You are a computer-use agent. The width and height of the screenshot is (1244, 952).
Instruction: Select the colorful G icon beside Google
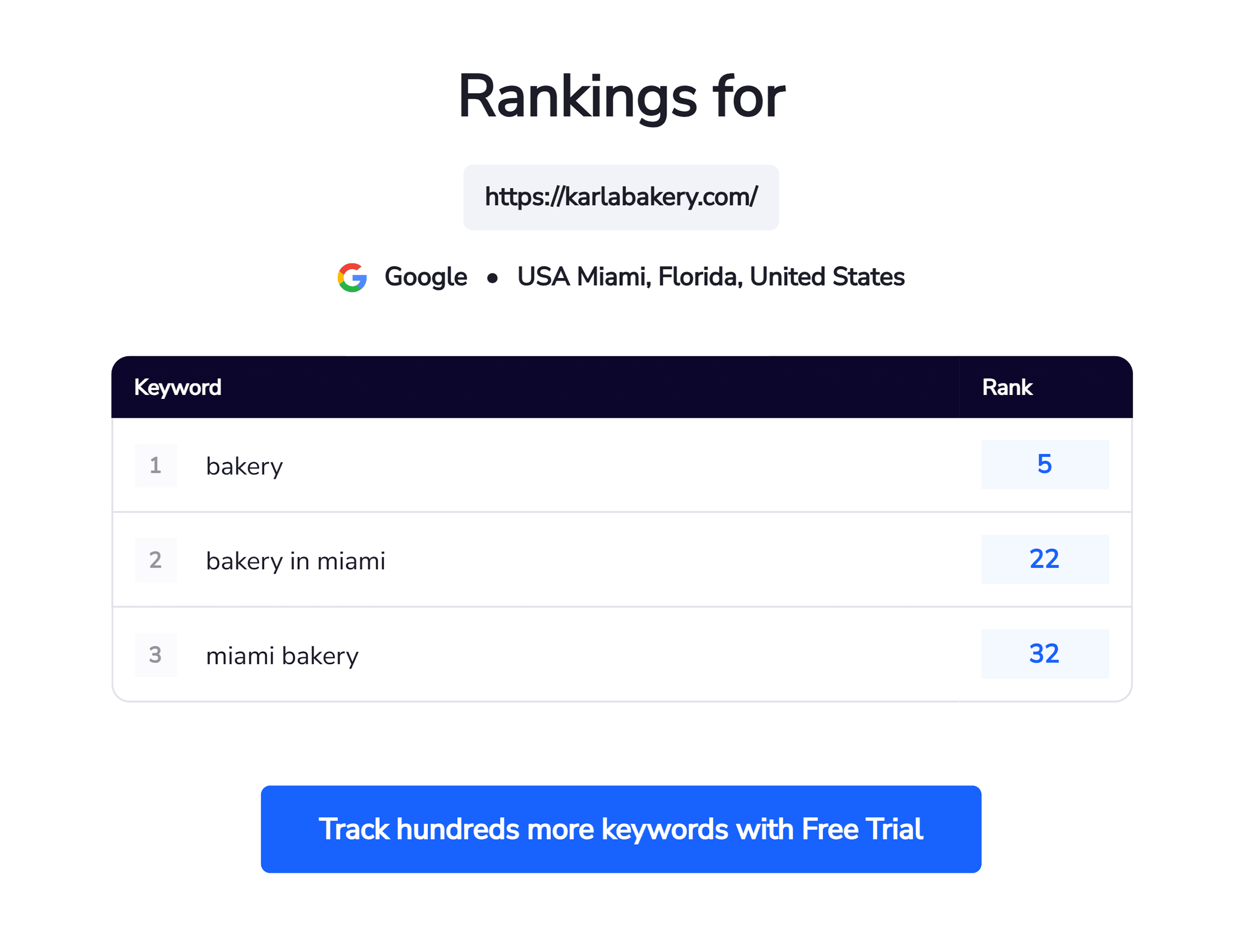(352, 277)
